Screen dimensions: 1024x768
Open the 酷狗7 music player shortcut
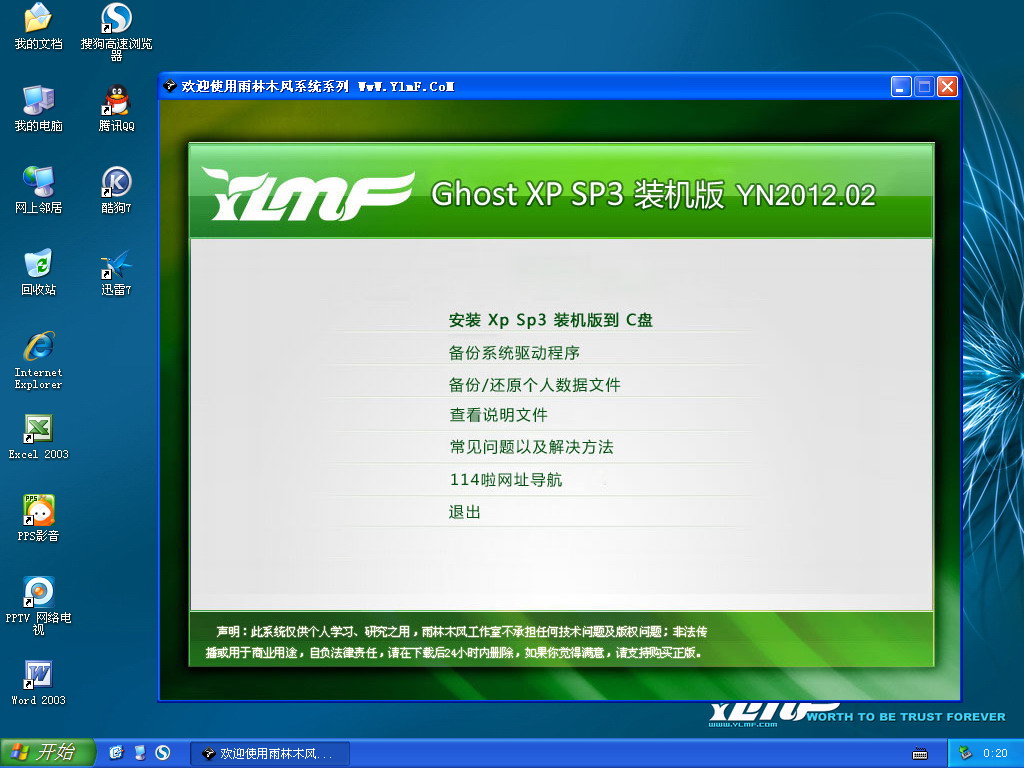point(116,190)
